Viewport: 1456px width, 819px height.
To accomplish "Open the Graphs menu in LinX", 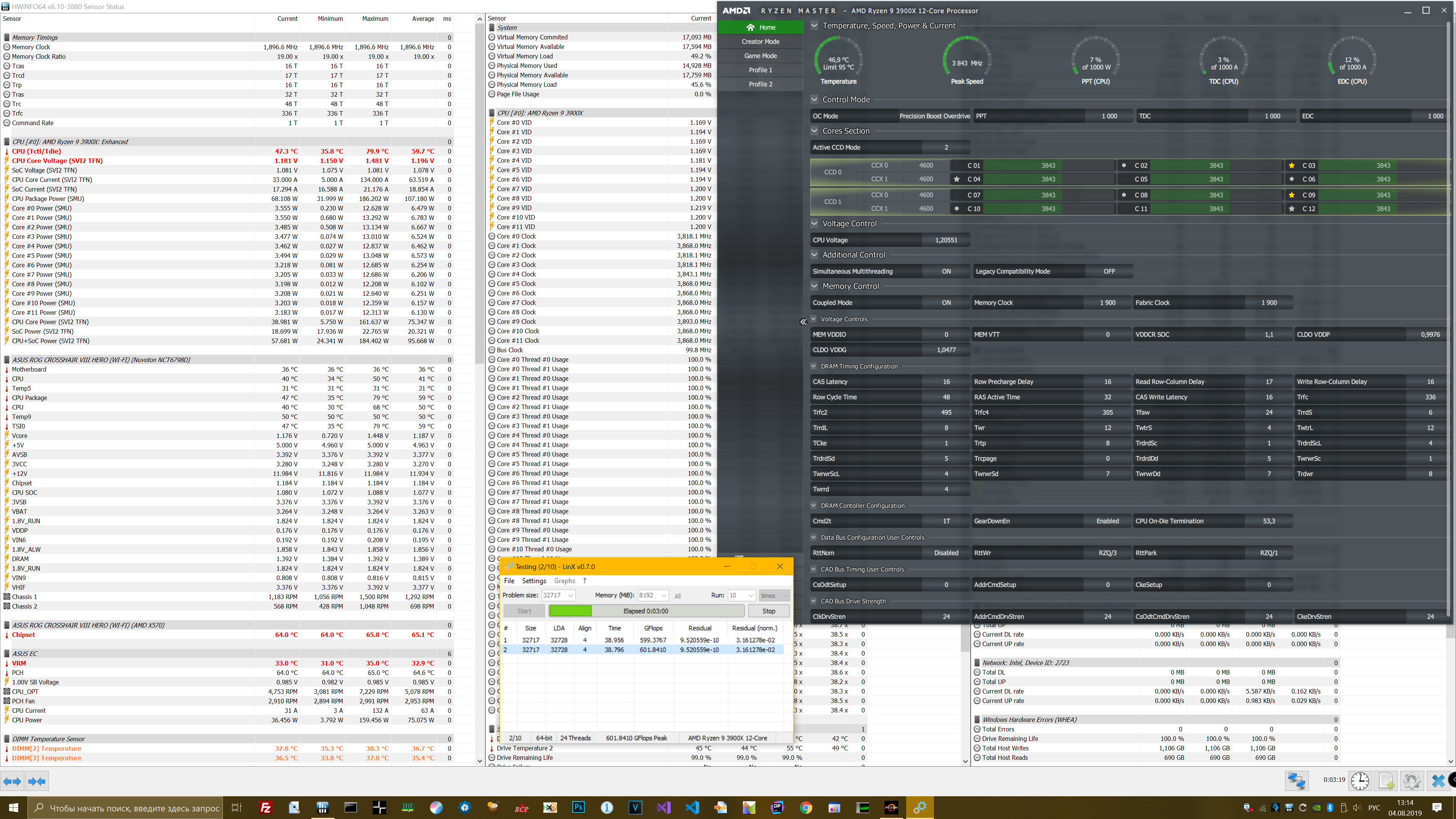I will click(564, 581).
